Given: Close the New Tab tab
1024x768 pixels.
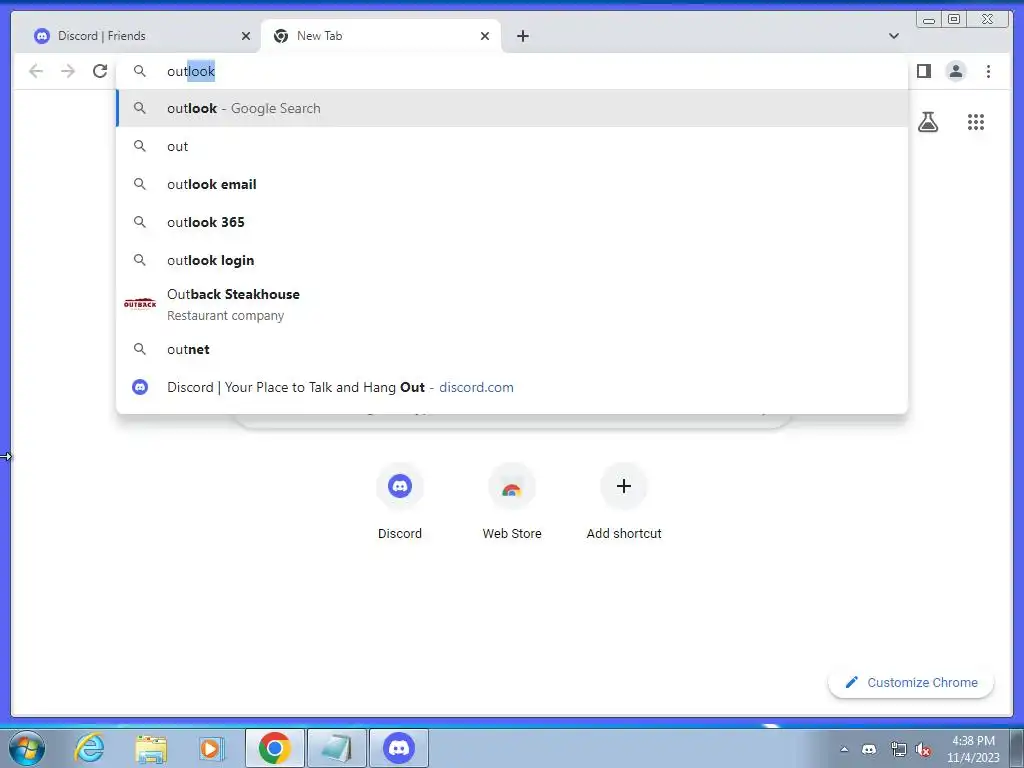Looking at the screenshot, I should [x=485, y=36].
